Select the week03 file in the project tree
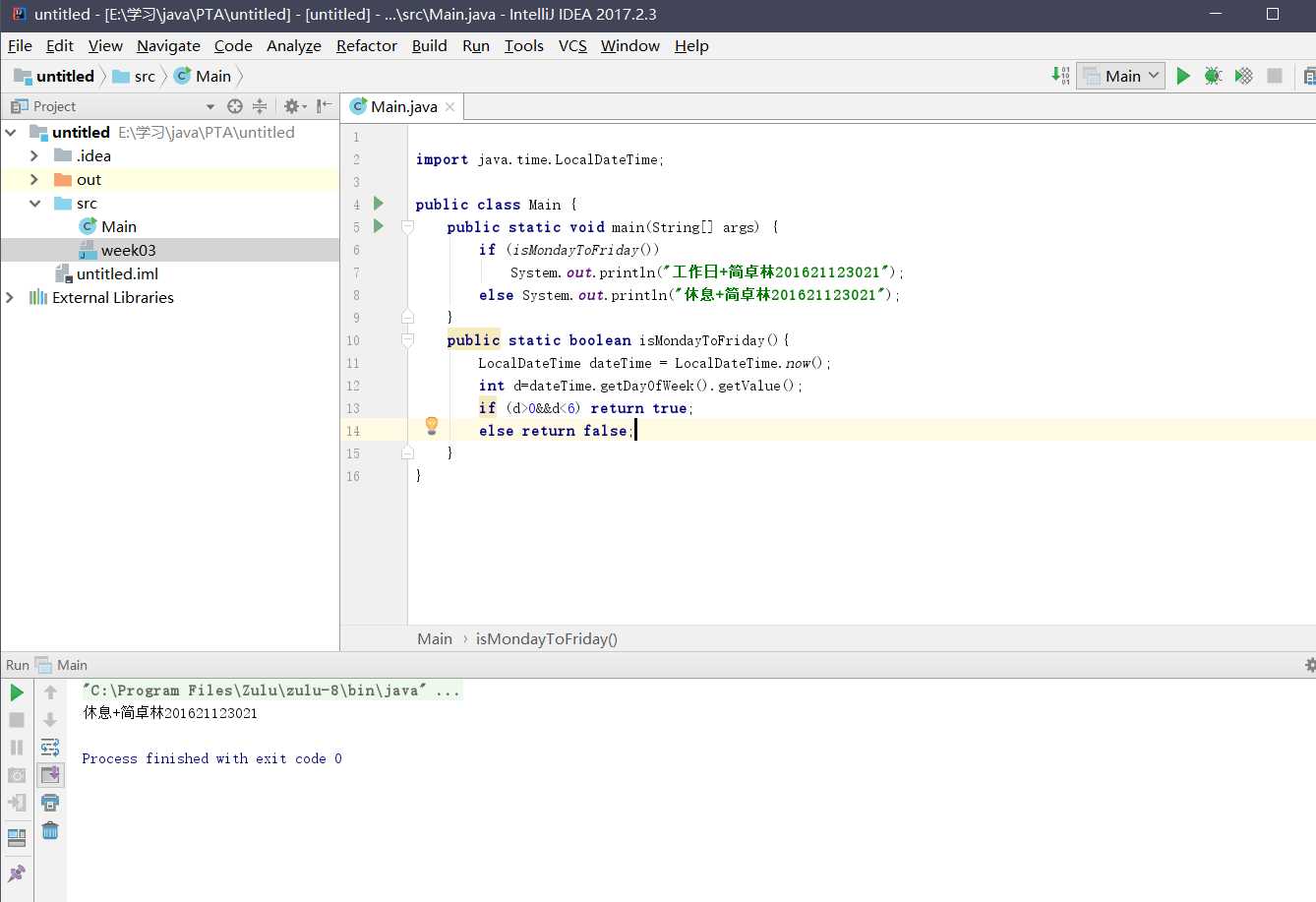 click(x=128, y=250)
